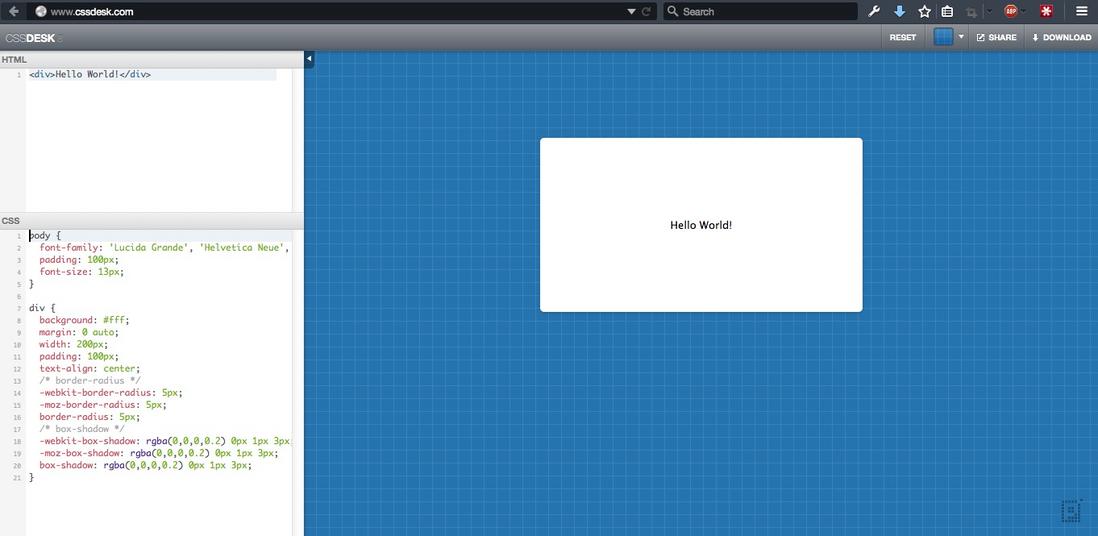Click the RESET button
This screenshot has width=1098, height=536.
(903, 38)
